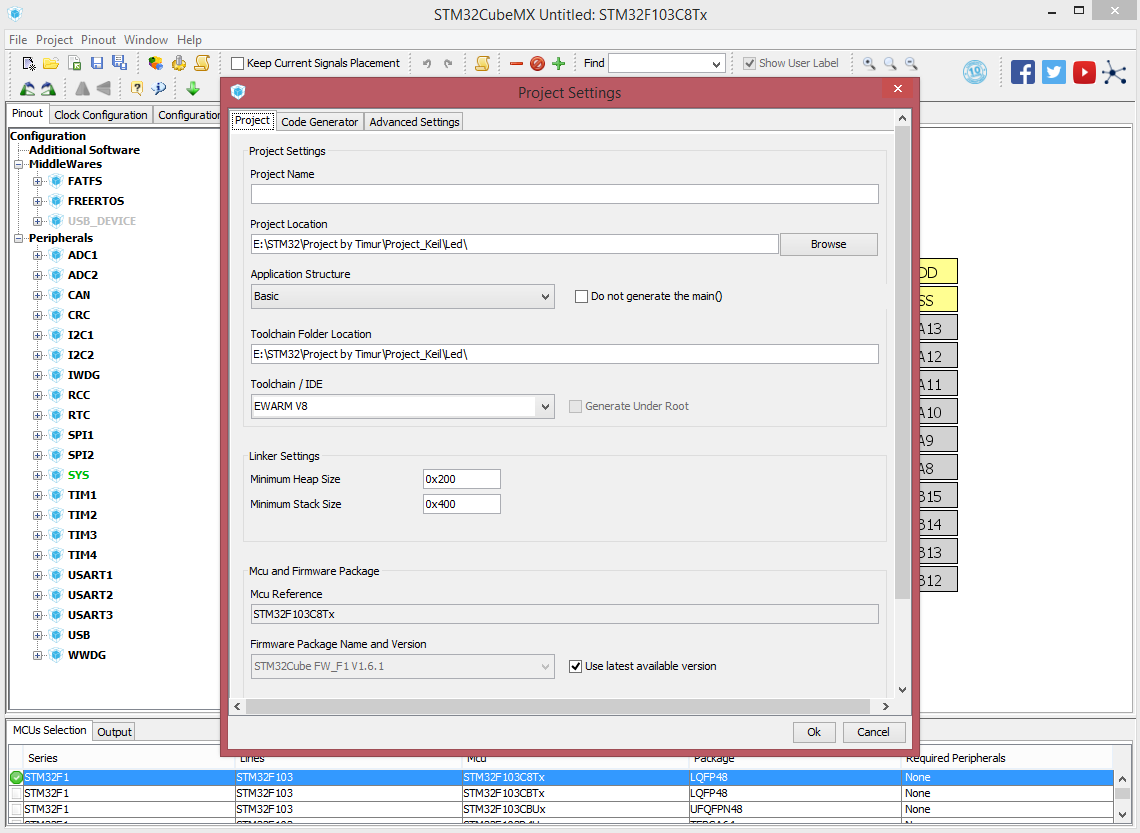Uncheck Use latest available version

point(575,667)
